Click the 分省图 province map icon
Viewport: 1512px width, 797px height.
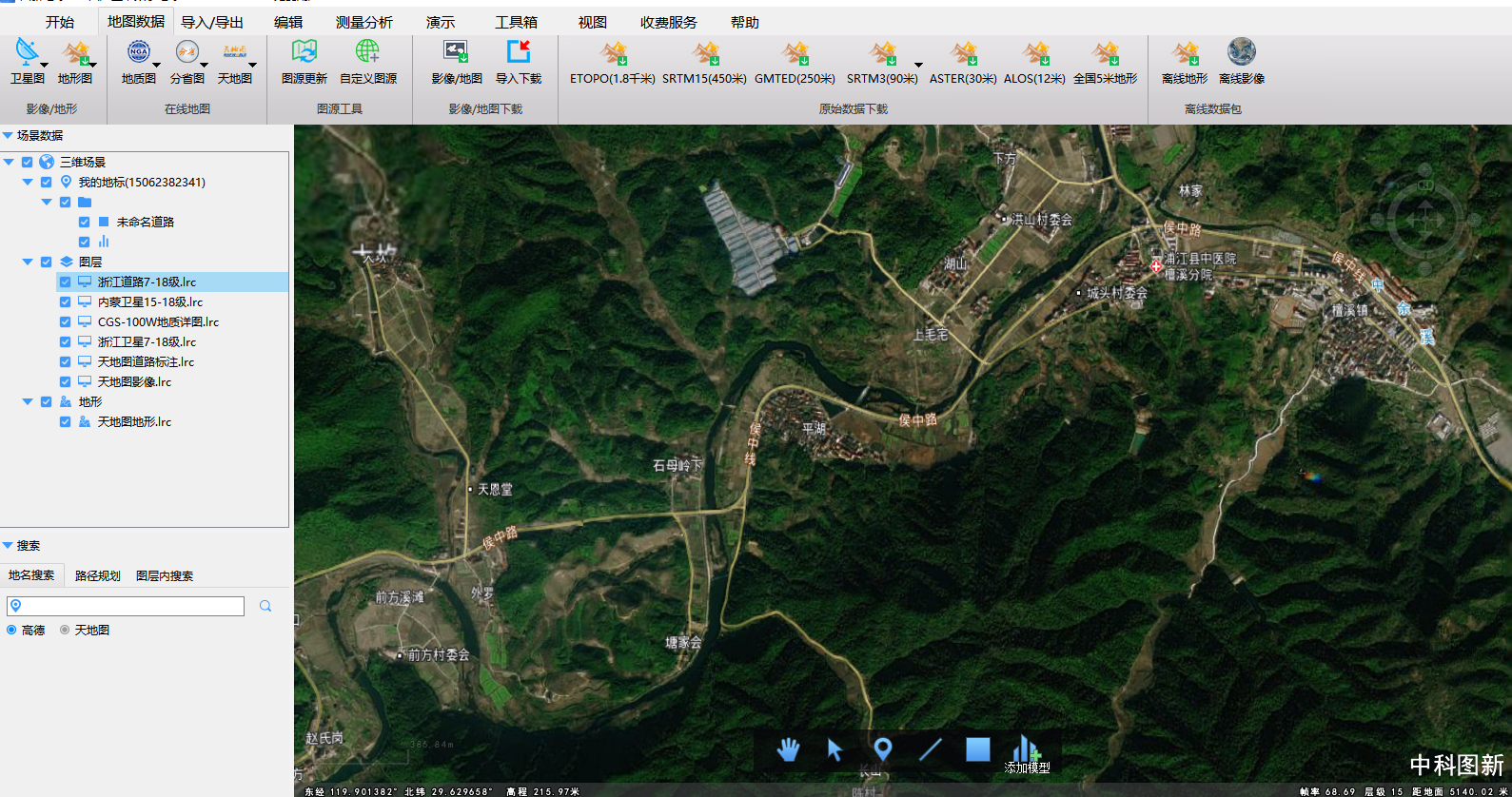click(x=187, y=52)
